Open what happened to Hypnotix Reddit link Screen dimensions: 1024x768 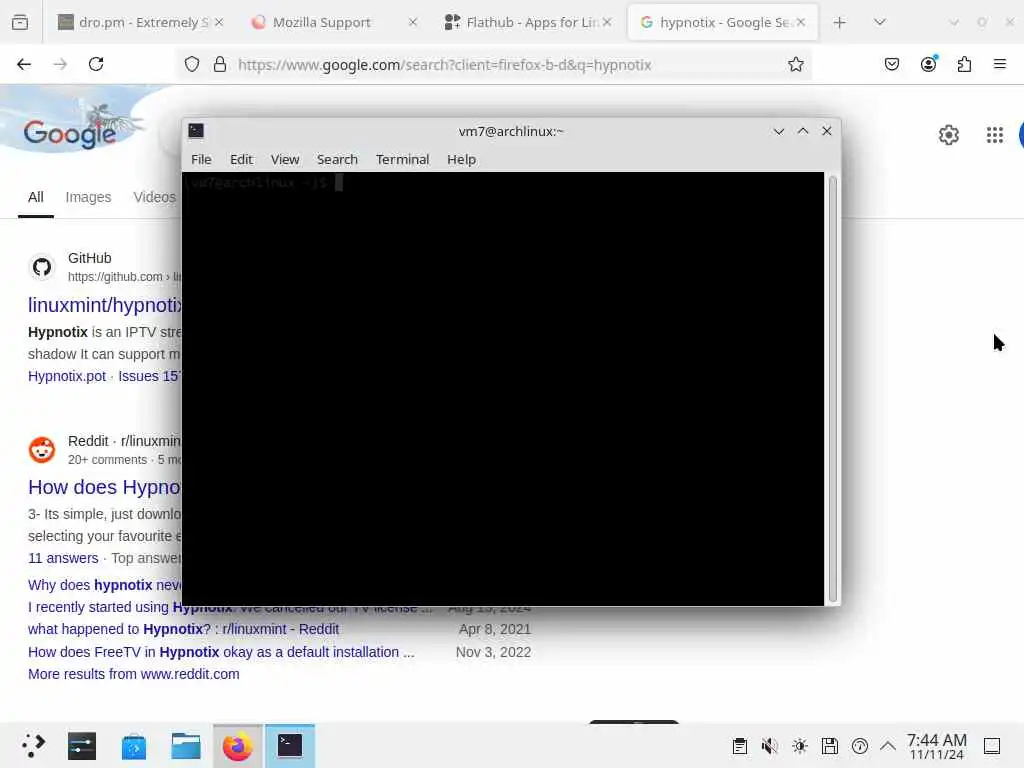(x=184, y=629)
